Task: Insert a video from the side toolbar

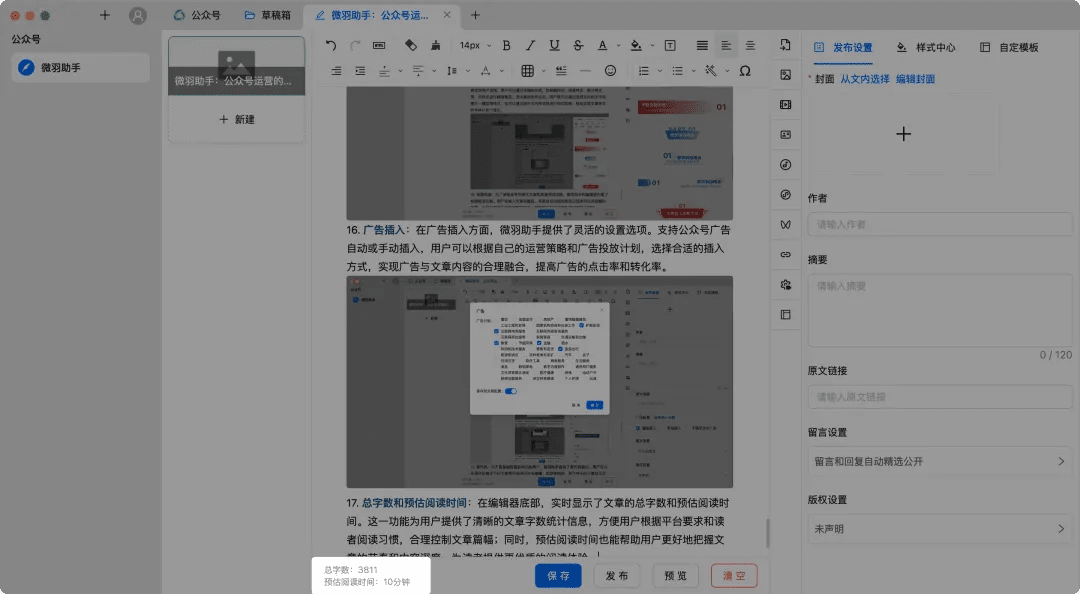Action: point(786,105)
